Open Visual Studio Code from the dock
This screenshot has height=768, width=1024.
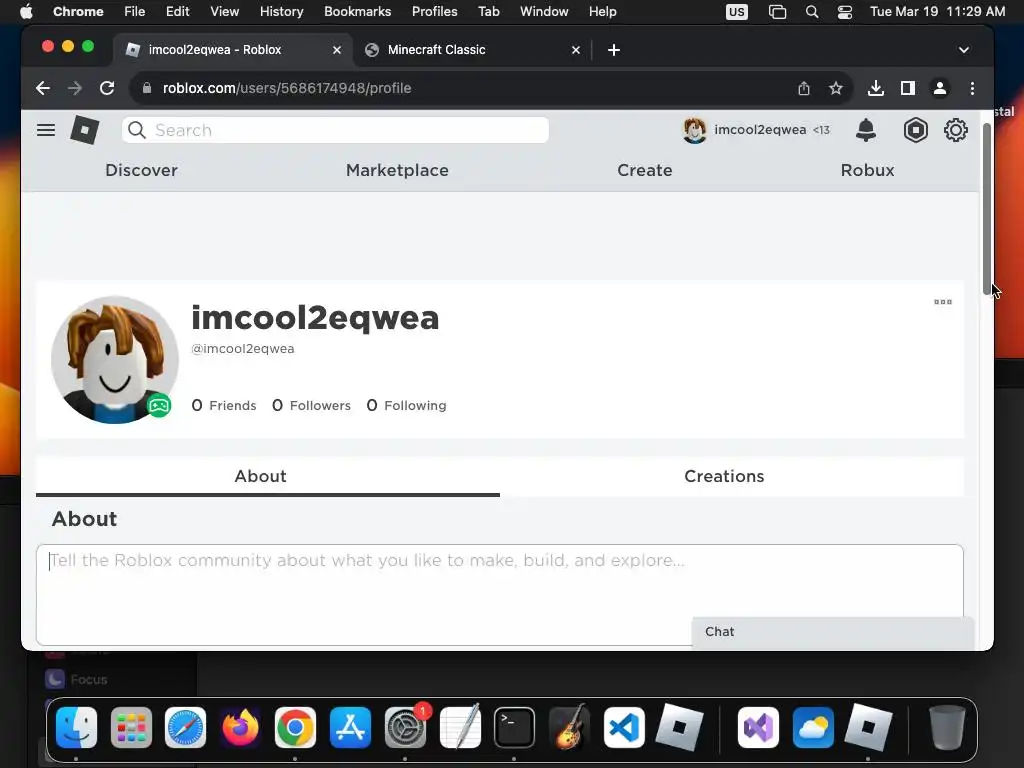click(x=624, y=727)
